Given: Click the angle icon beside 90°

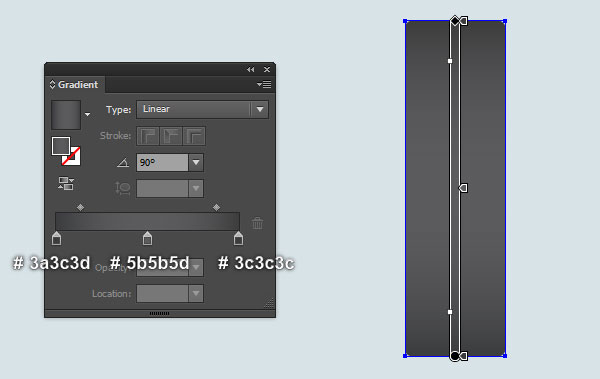Looking at the screenshot, I should click(x=123, y=163).
